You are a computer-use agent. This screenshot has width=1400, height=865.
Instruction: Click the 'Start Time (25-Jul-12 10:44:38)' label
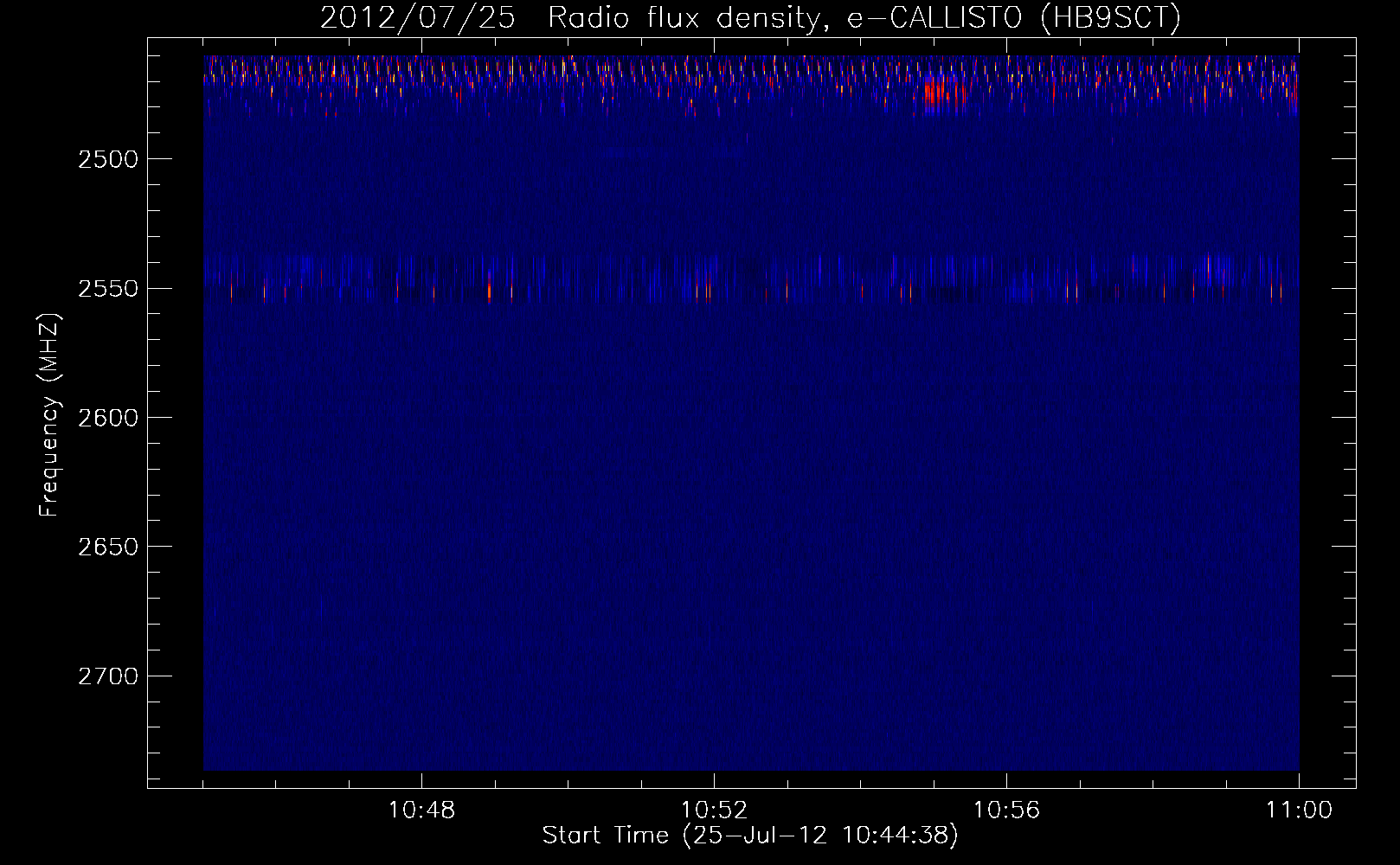click(750, 836)
